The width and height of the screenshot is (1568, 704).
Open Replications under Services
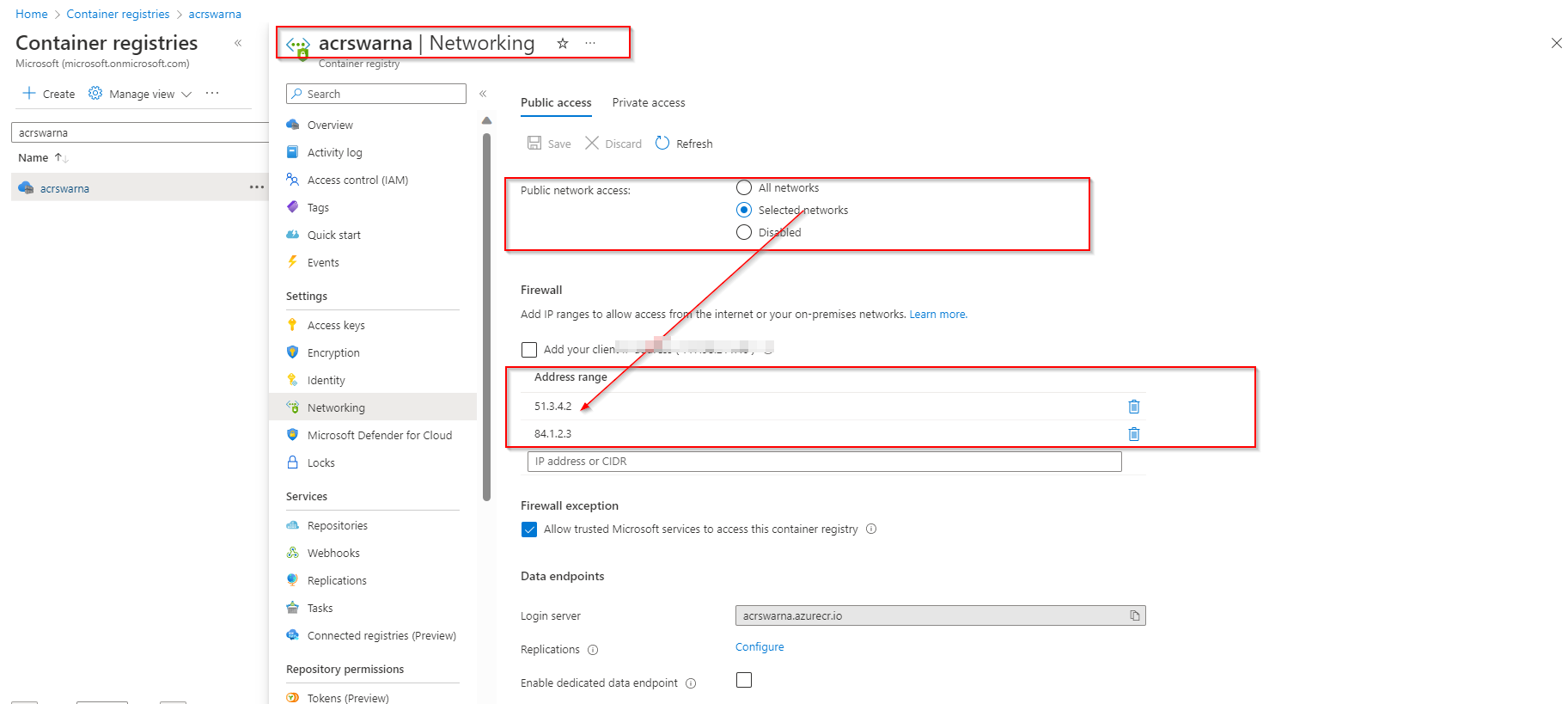pyautogui.click(x=337, y=580)
